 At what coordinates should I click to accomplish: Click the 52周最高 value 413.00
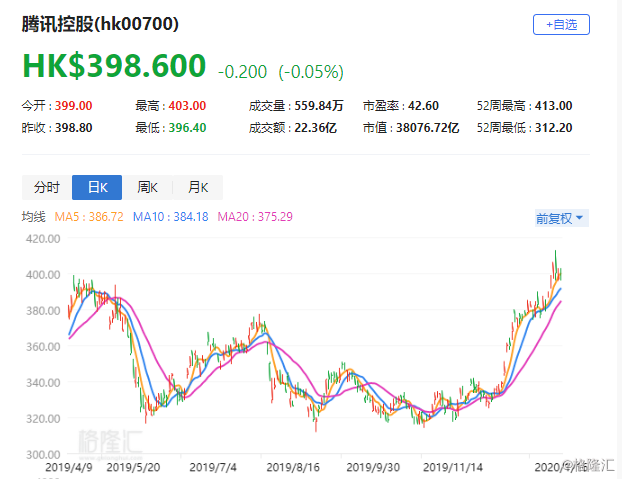(x=553, y=106)
